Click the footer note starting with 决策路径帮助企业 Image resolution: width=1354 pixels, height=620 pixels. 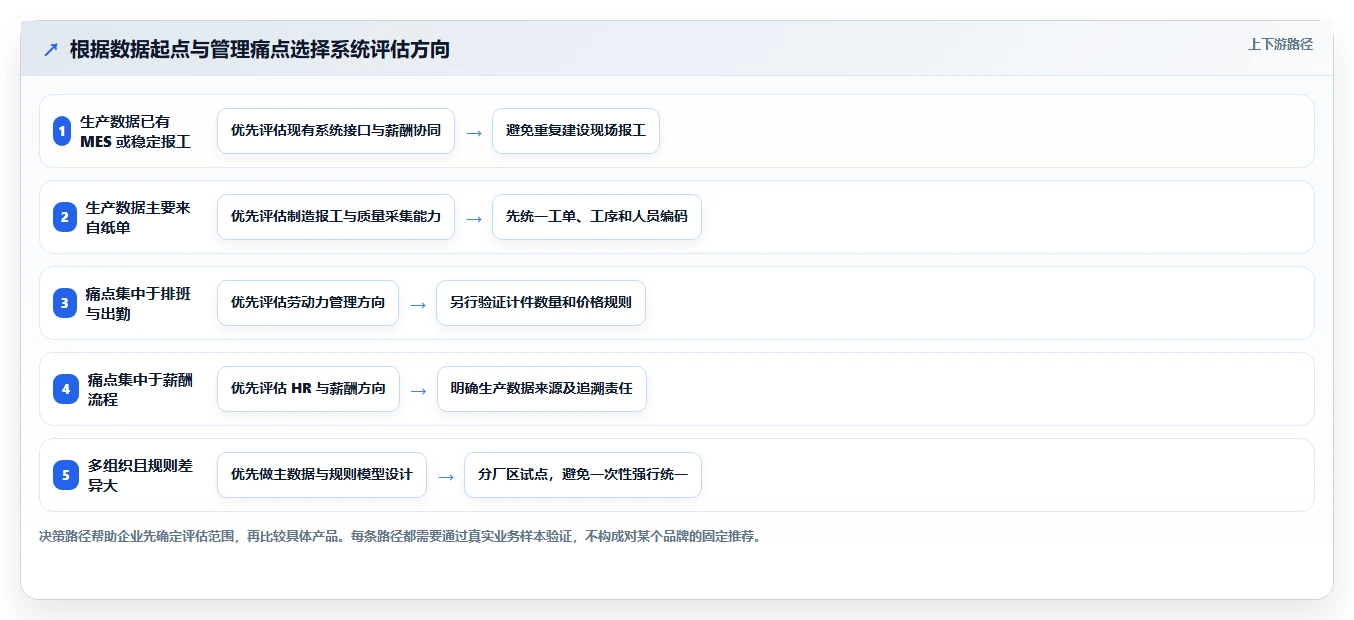[x=401, y=536]
